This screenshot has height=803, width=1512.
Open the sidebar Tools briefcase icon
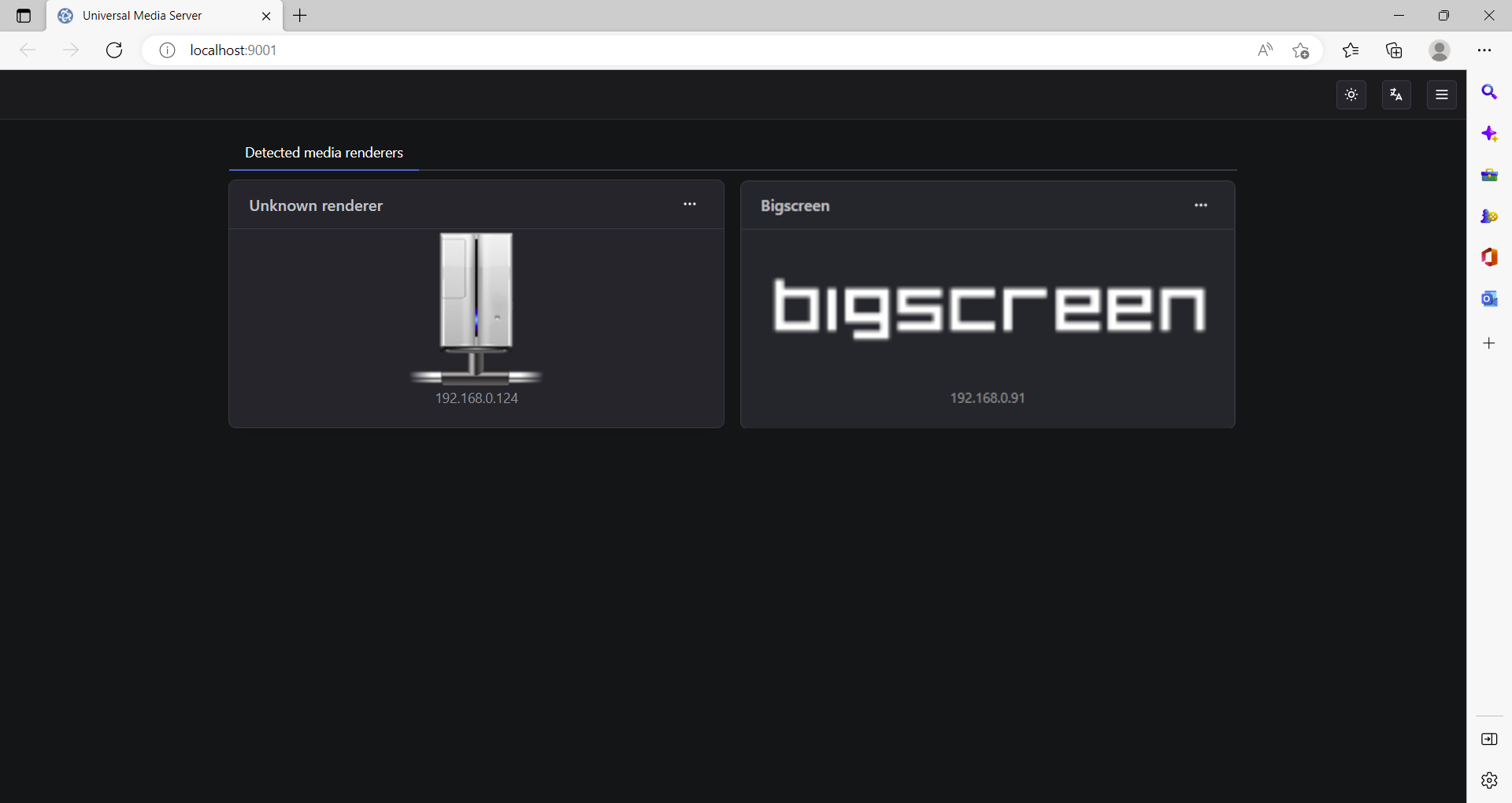tap(1489, 175)
